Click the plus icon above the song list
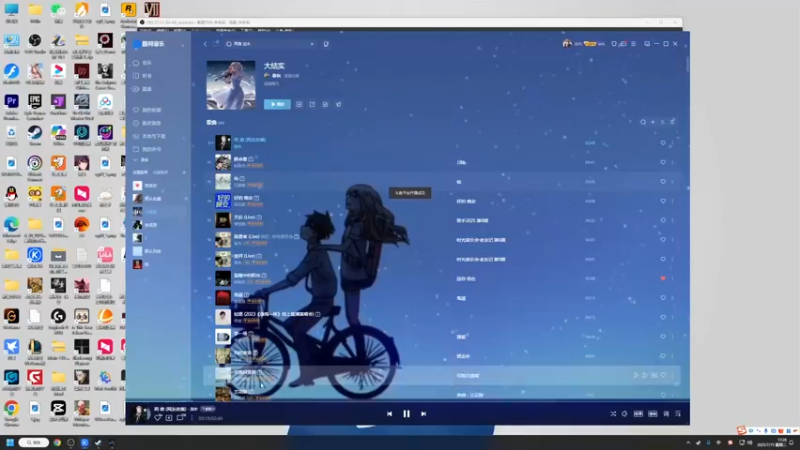Image resolution: width=800 pixels, height=450 pixels. [x=653, y=122]
